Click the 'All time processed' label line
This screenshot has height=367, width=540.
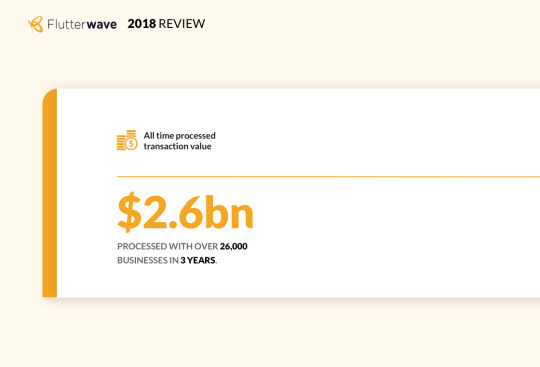coord(179,135)
